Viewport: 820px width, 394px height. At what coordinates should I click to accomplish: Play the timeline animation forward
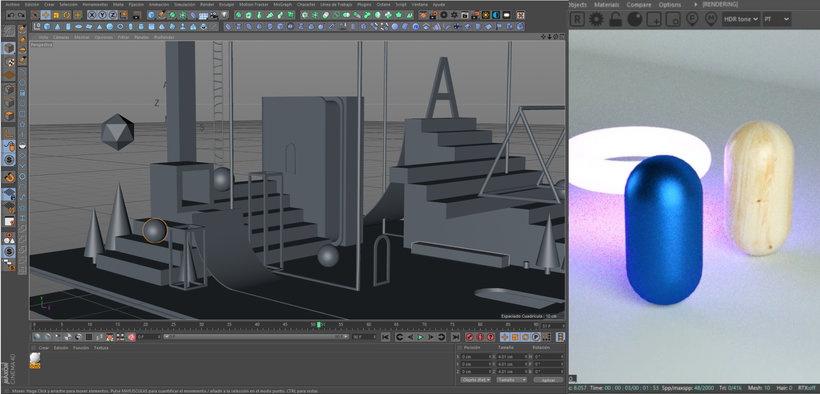(x=420, y=337)
